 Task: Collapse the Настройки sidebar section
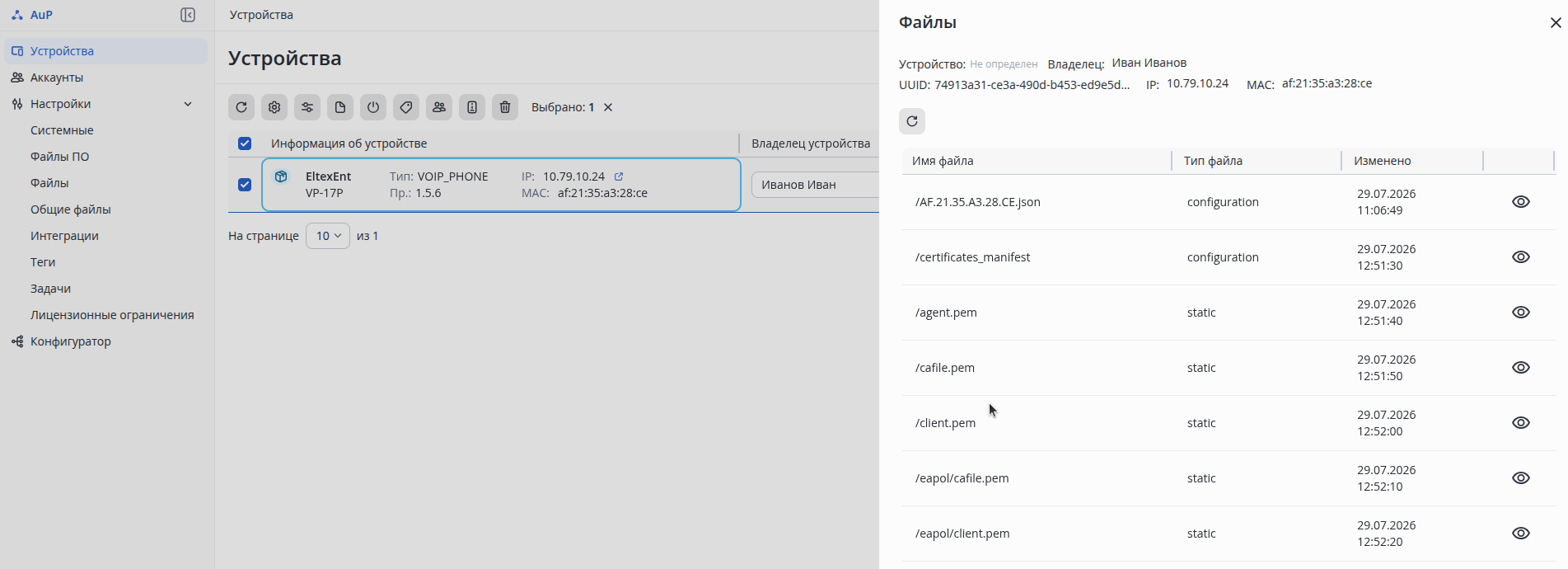point(188,104)
